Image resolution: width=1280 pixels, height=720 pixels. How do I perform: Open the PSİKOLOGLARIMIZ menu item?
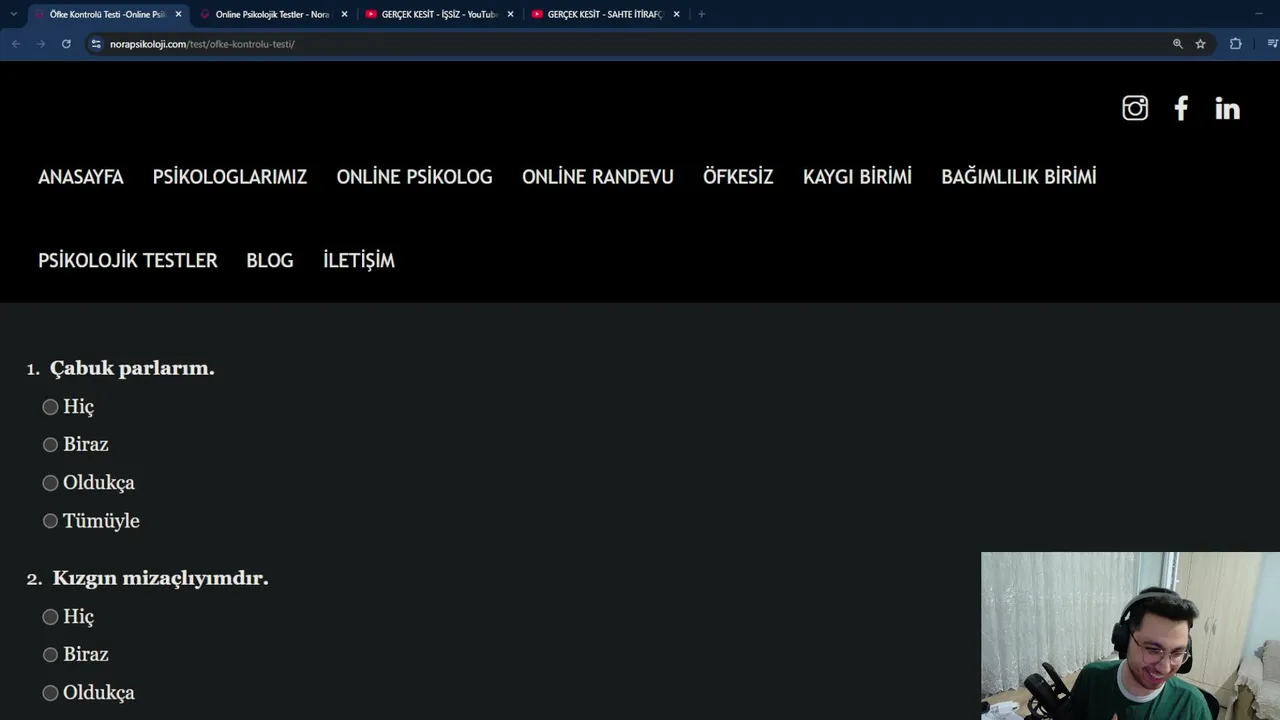(x=230, y=177)
